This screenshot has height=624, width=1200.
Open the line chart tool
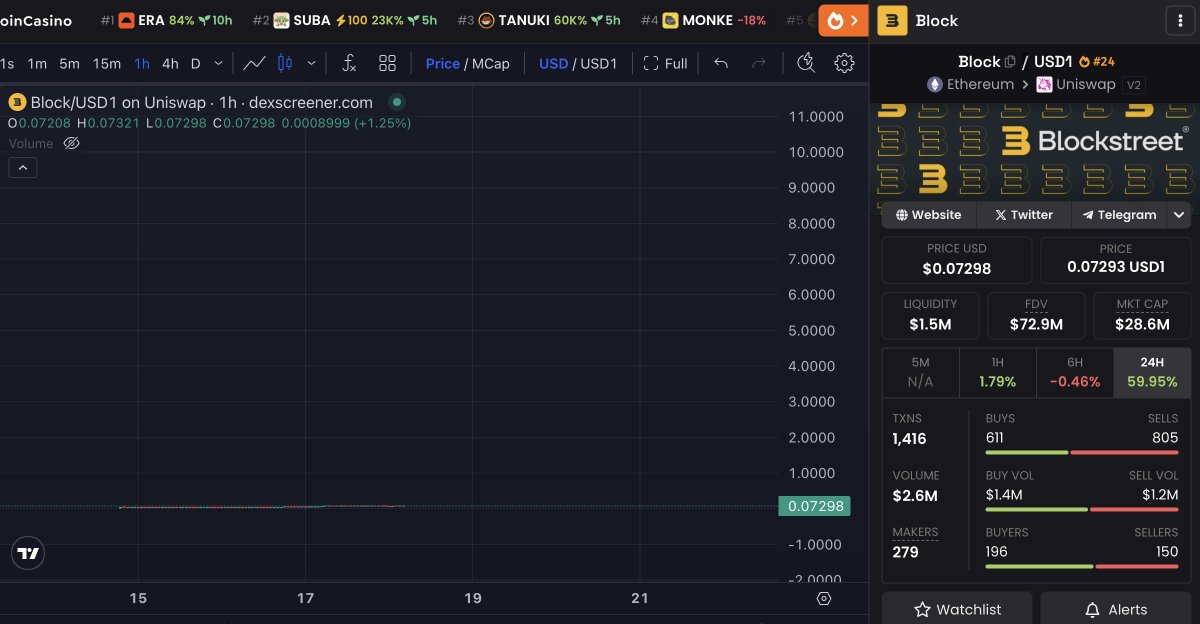click(x=254, y=63)
